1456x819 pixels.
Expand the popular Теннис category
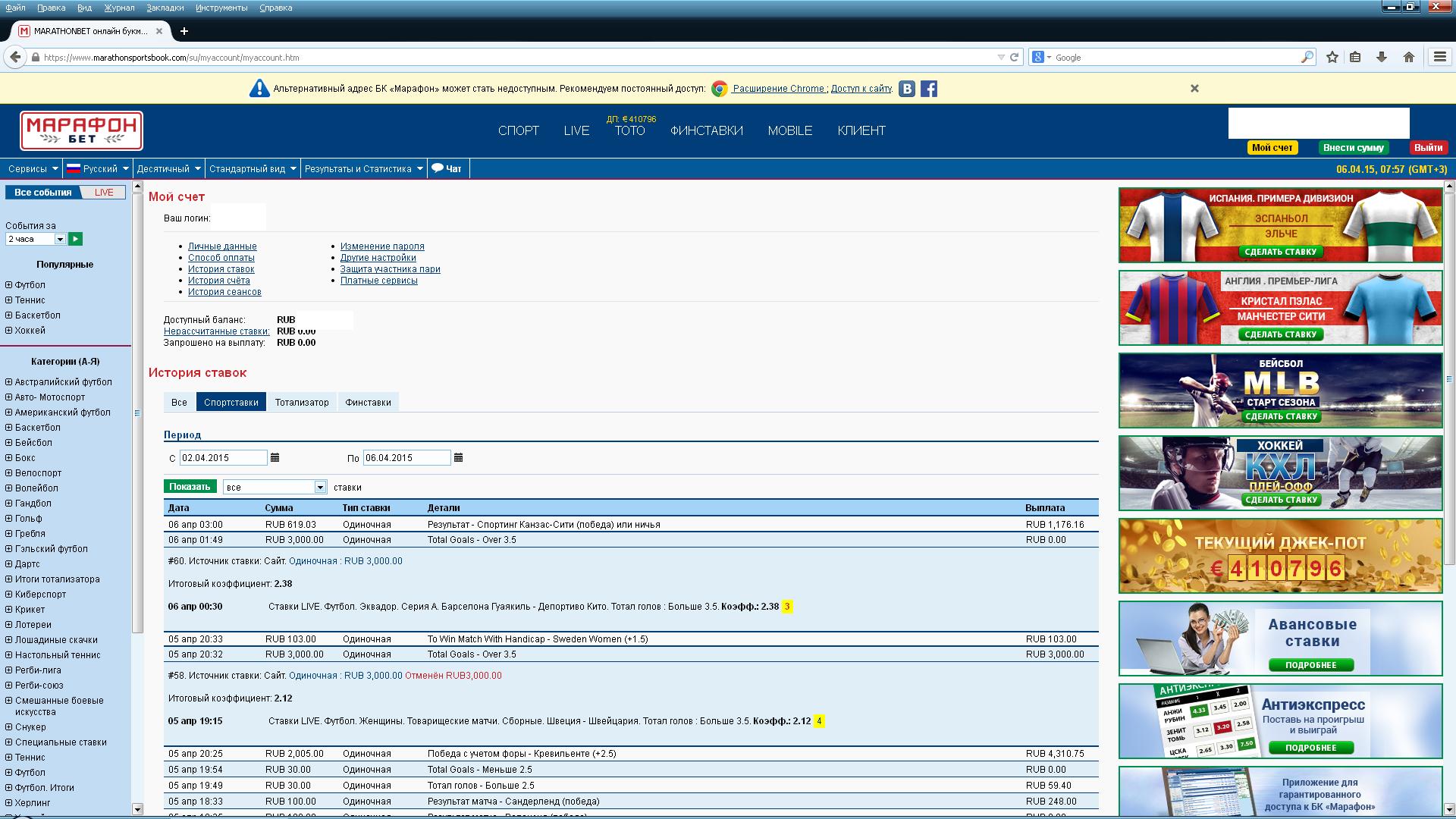[x=9, y=300]
